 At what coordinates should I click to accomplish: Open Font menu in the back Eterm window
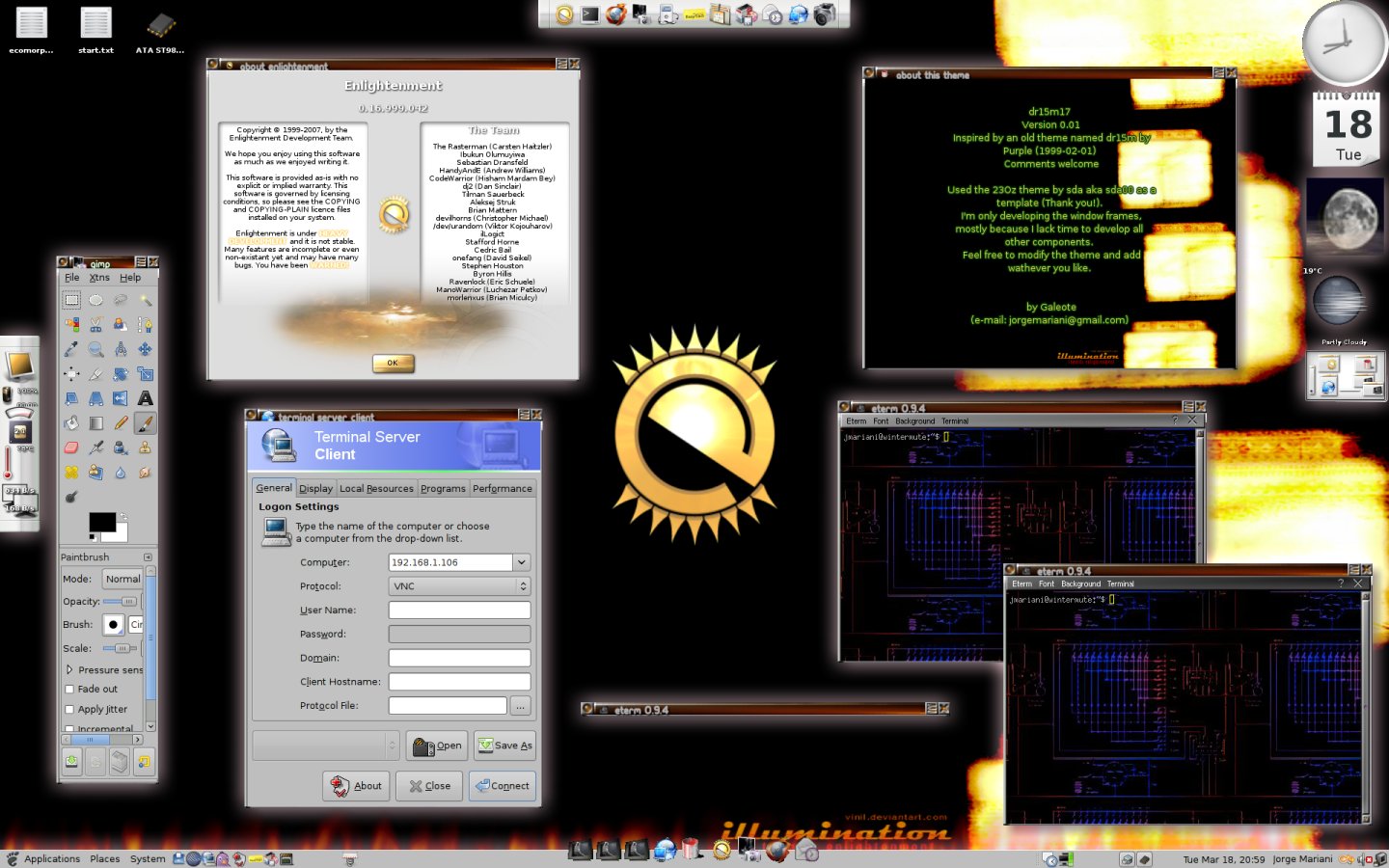coord(881,421)
